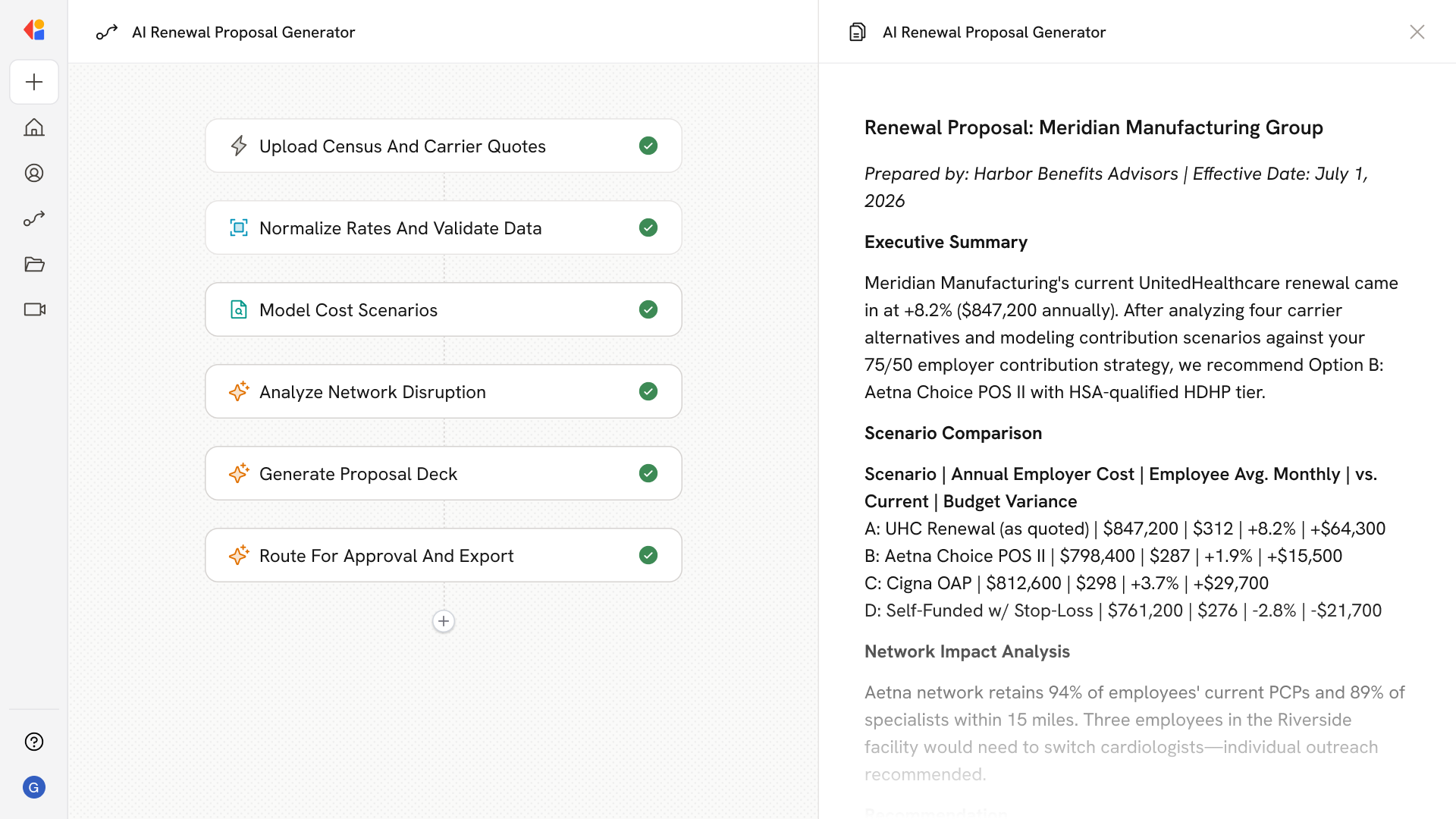Open Home from sidebar icon

click(x=34, y=127)
